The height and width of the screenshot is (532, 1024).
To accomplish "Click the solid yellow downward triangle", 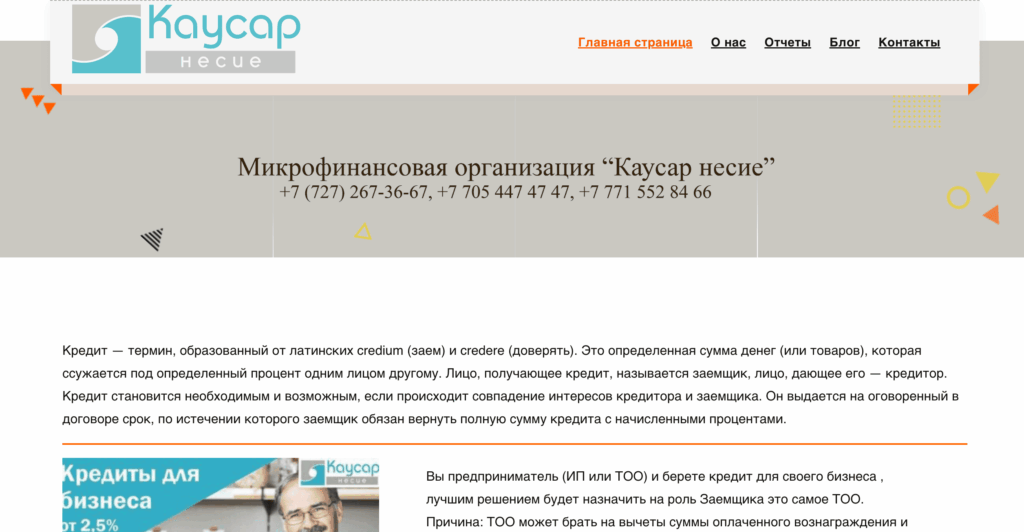I will click(x=987, y=181).
